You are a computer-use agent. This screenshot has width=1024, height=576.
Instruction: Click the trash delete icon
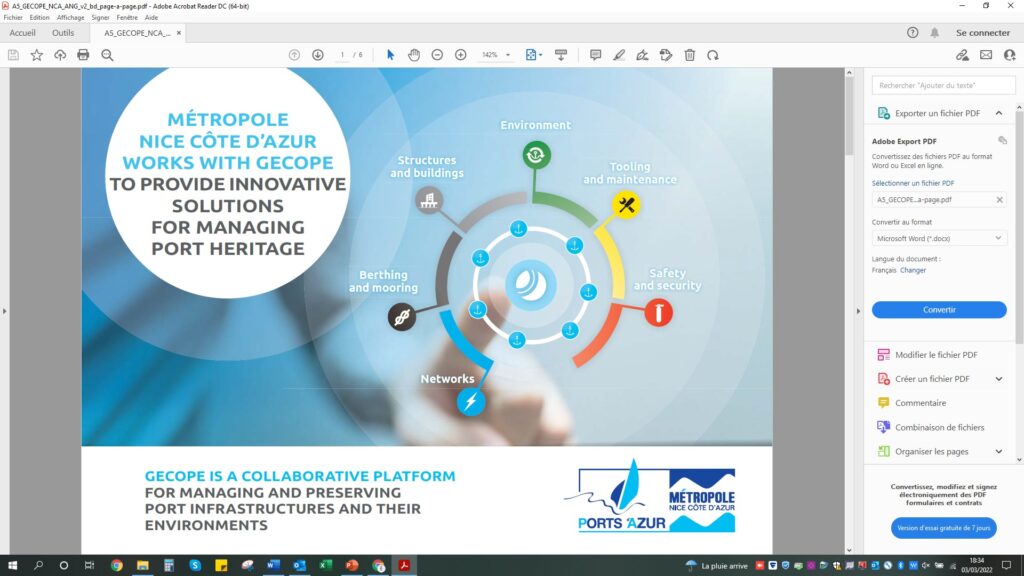pyautogui.click(x=690, y=56)
